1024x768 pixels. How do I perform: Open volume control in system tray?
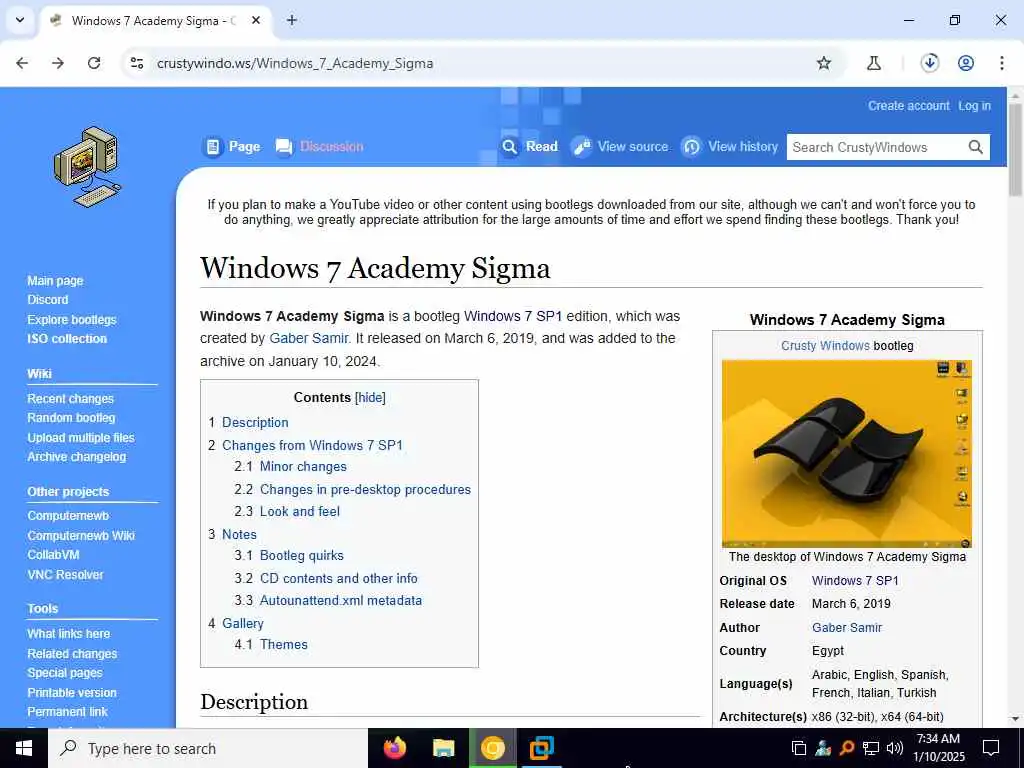[x=895, y=748]
